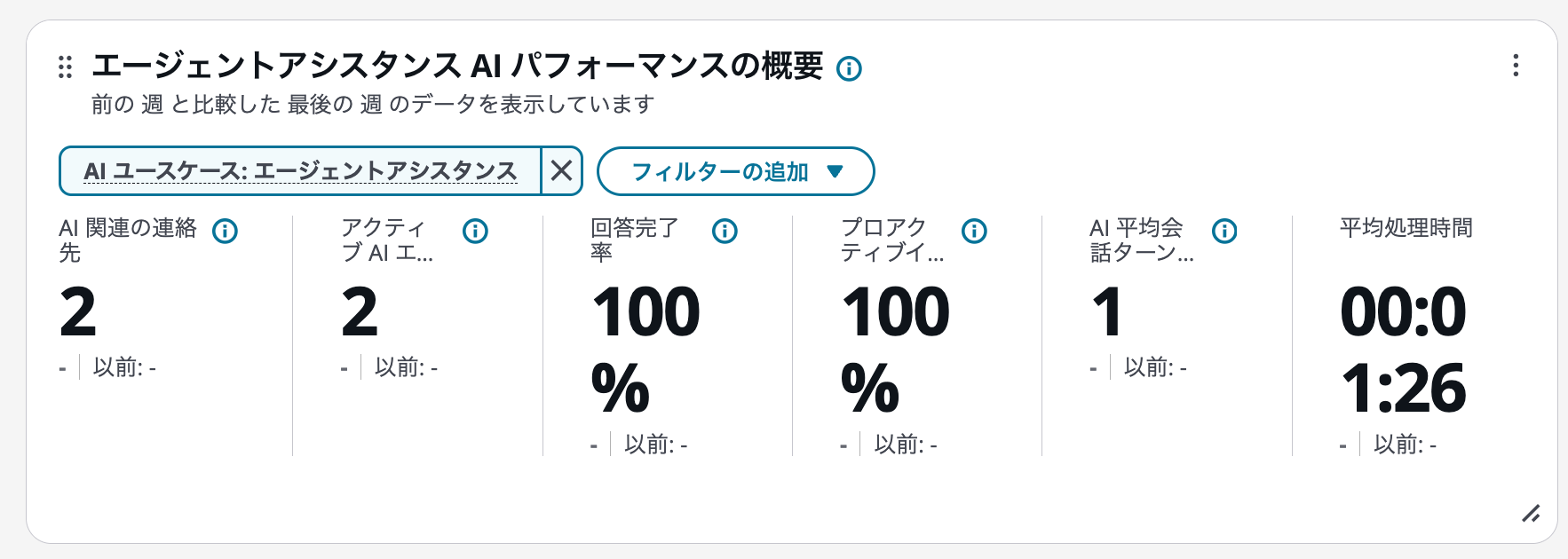Remove the エージェントアシスタンス filter
The width and height of the screenshot is (1568, 559).
coord(561,171)
